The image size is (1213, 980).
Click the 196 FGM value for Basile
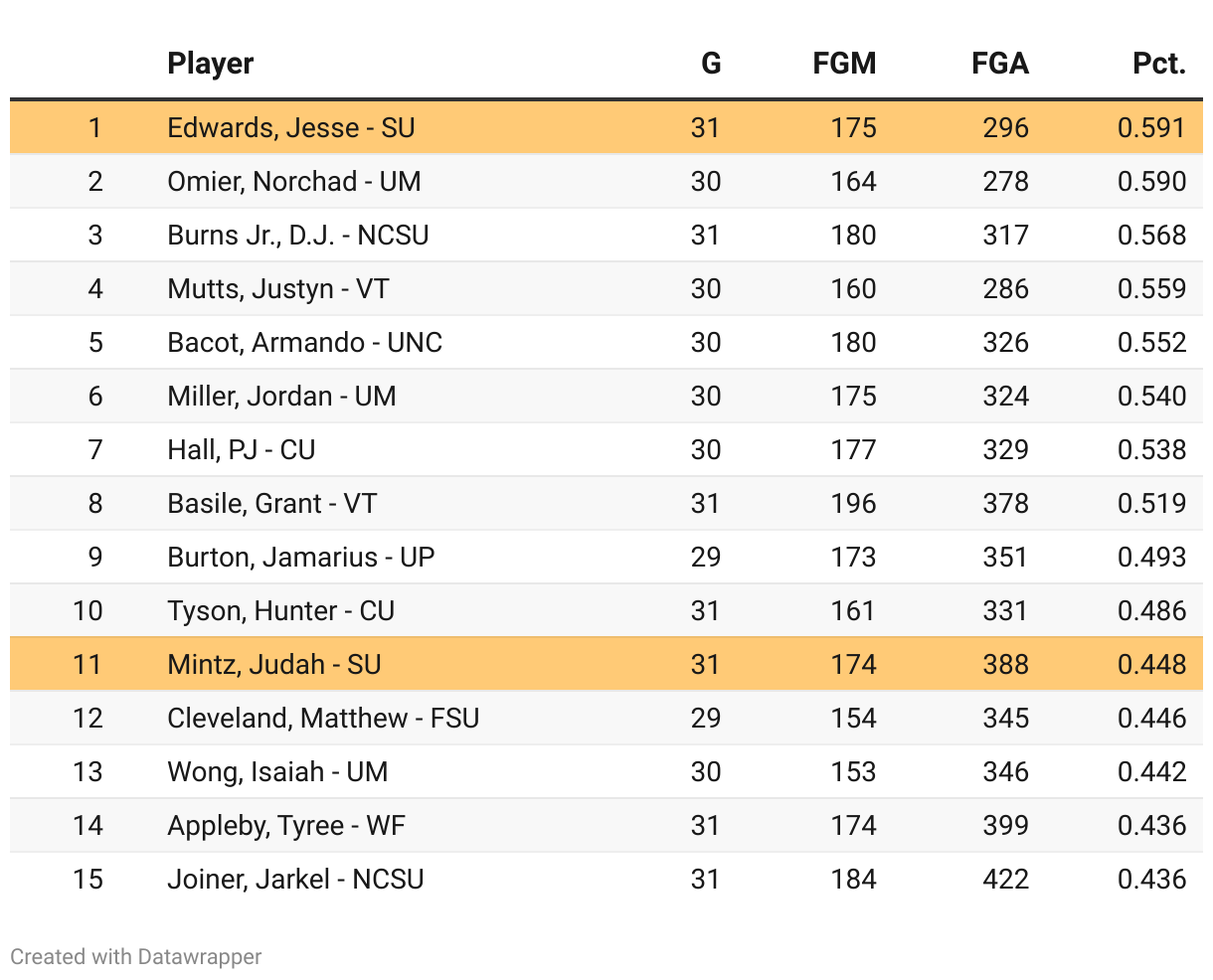pos(853,503)
